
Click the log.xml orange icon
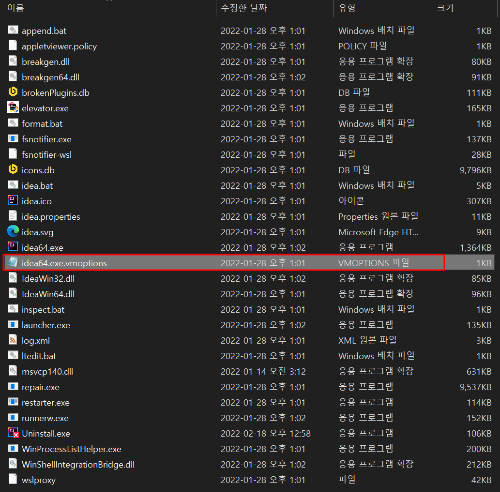coord(13,340)
